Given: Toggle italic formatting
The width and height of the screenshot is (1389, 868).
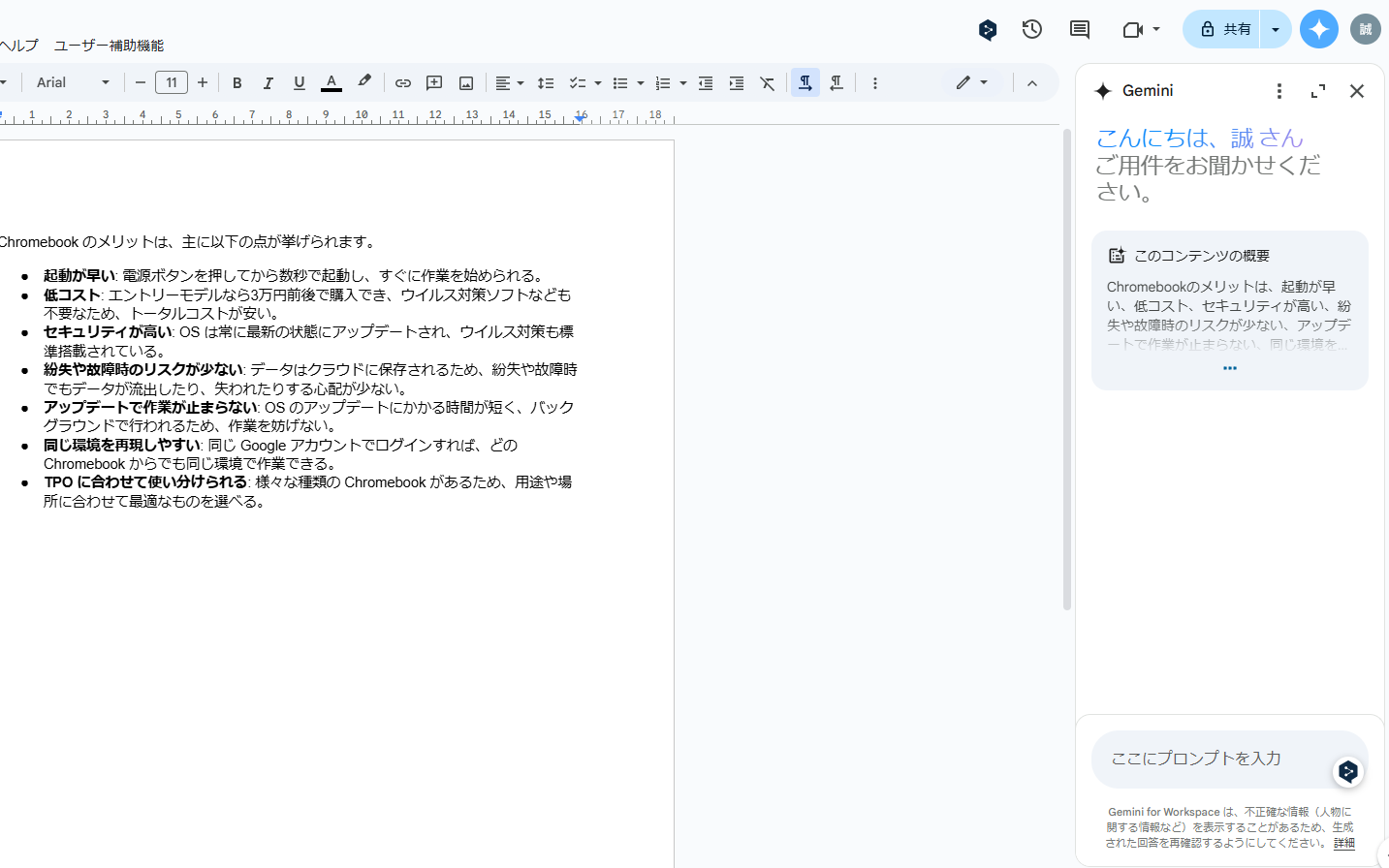Looking at the screenshot, I should coord(268,83).
